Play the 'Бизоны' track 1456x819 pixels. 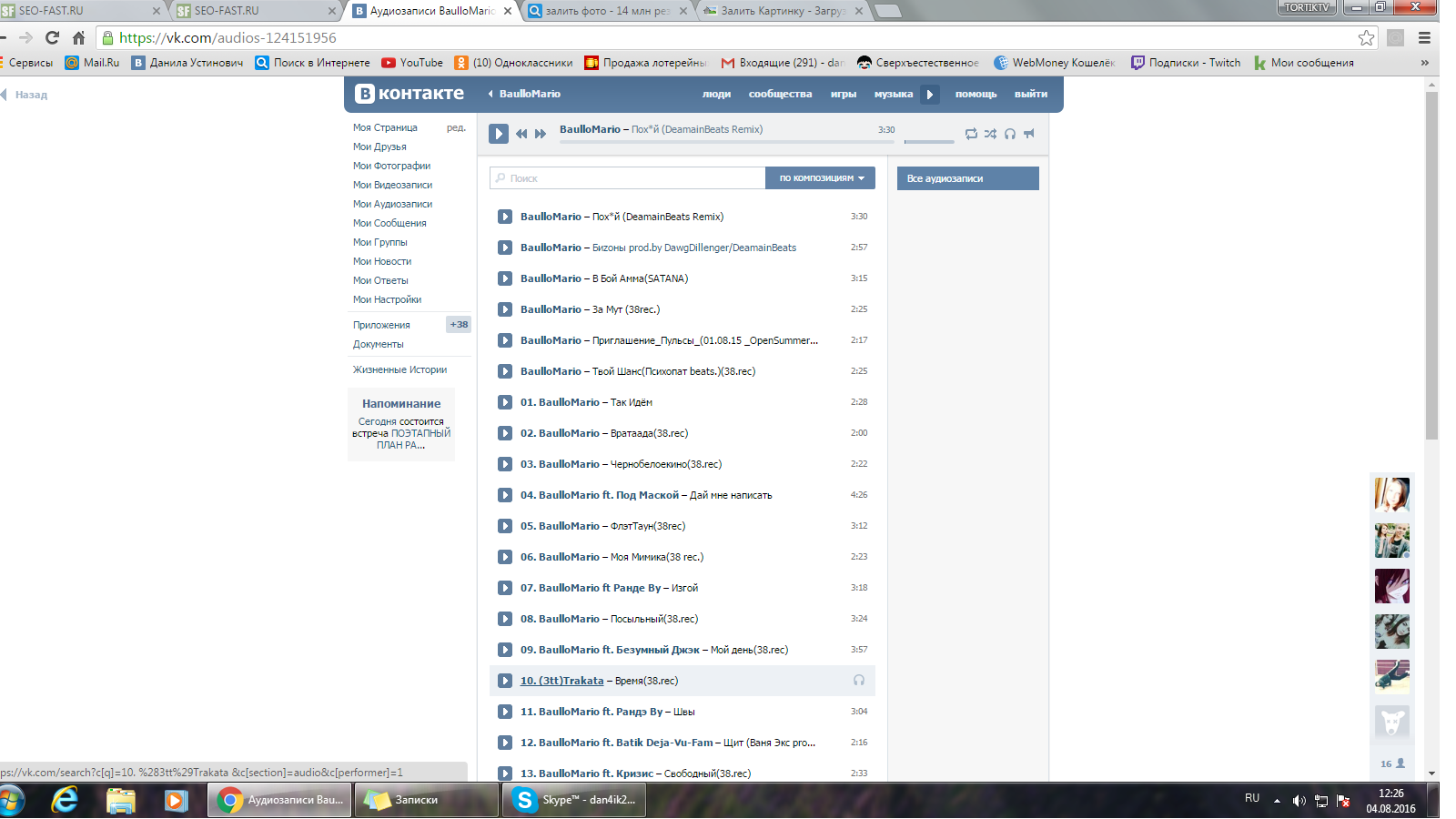(505, 248)
